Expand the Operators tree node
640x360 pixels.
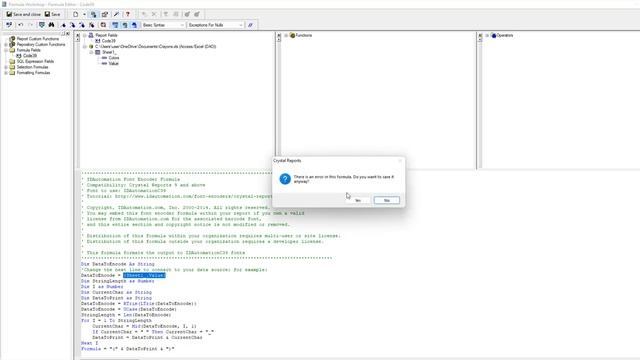tap(487, 36)
